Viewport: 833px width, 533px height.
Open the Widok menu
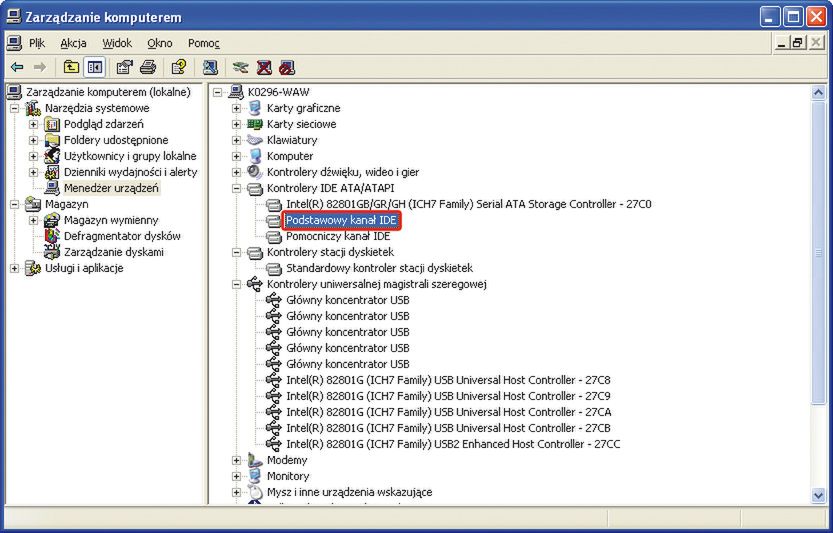[x=117, y=43]
